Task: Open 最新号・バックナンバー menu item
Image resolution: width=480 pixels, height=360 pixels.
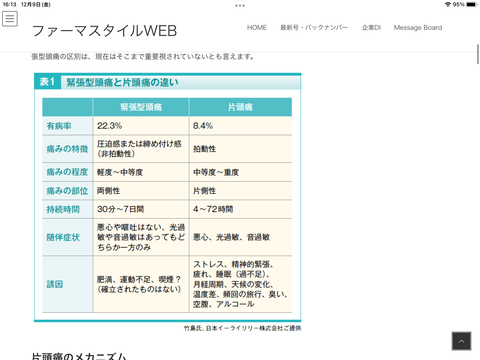Action: [314, 28]
